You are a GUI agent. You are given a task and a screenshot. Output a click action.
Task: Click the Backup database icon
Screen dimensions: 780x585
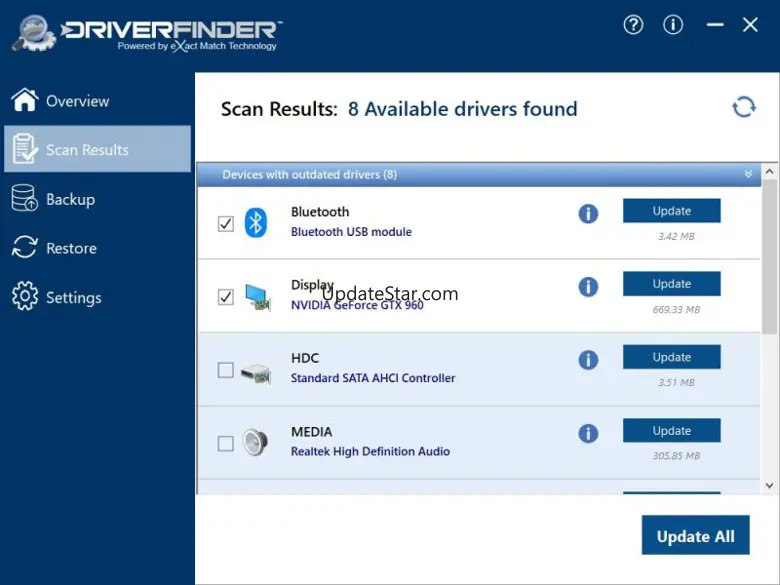[x=25, y=198]
